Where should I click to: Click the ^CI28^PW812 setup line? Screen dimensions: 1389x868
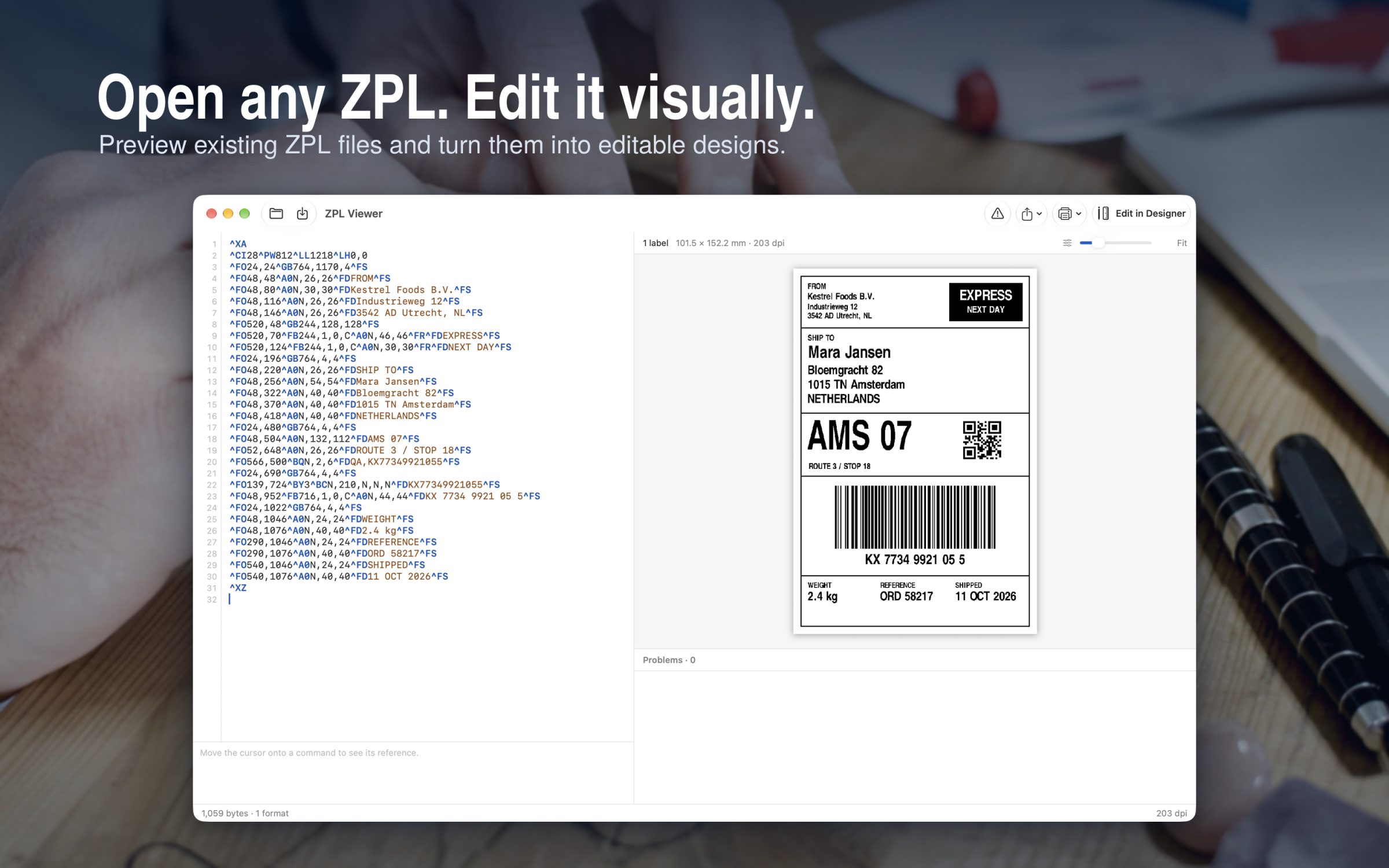(298, 255)
